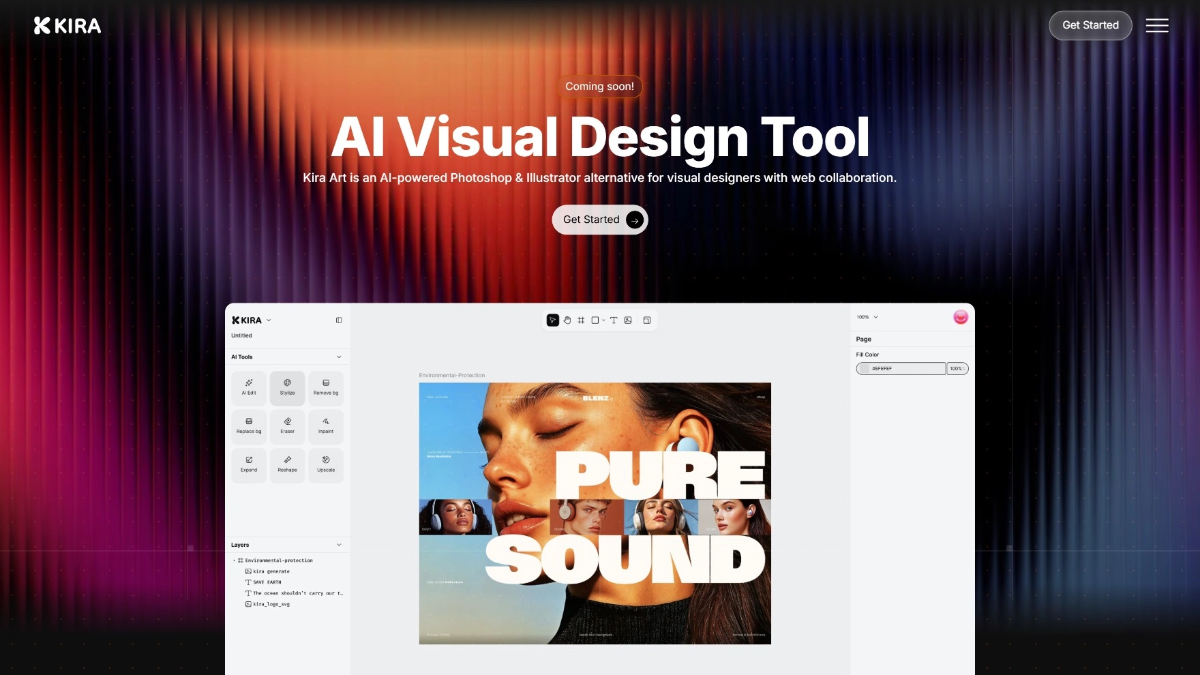The width and height of the screenshot is (1200, 675).
Task: Click the Inpaint tool
Action: pos(326,427)
